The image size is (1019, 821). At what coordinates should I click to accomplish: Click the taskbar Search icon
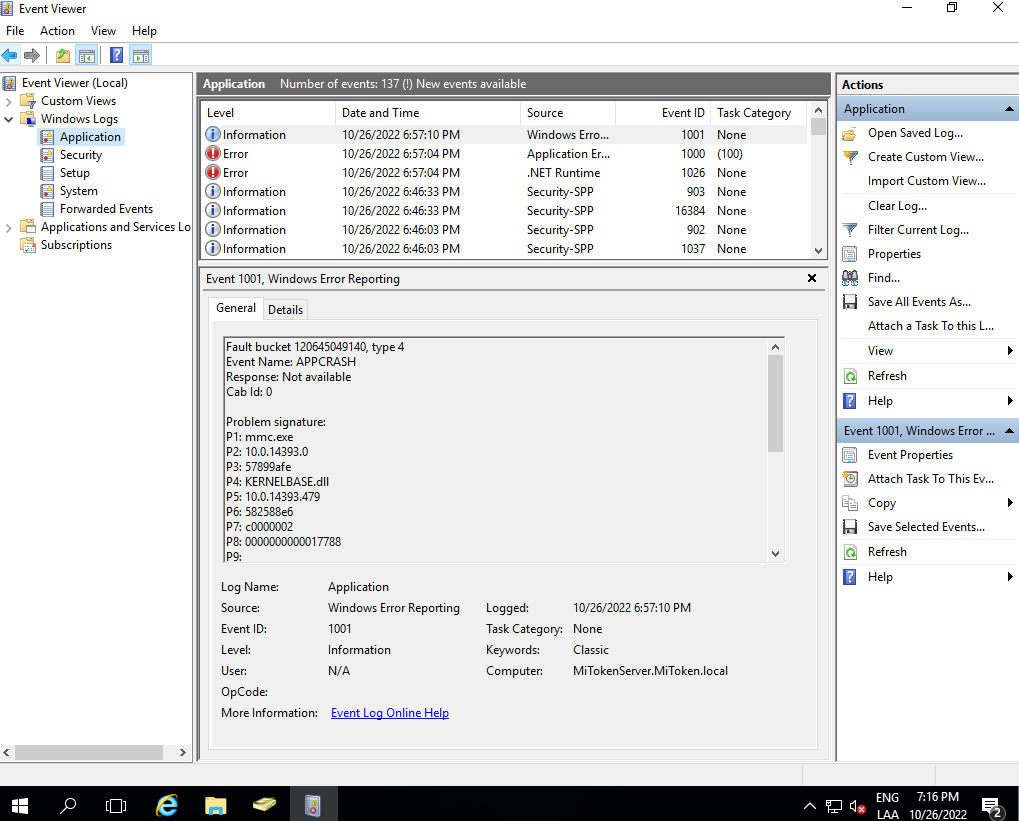click(x=68, y=806)
